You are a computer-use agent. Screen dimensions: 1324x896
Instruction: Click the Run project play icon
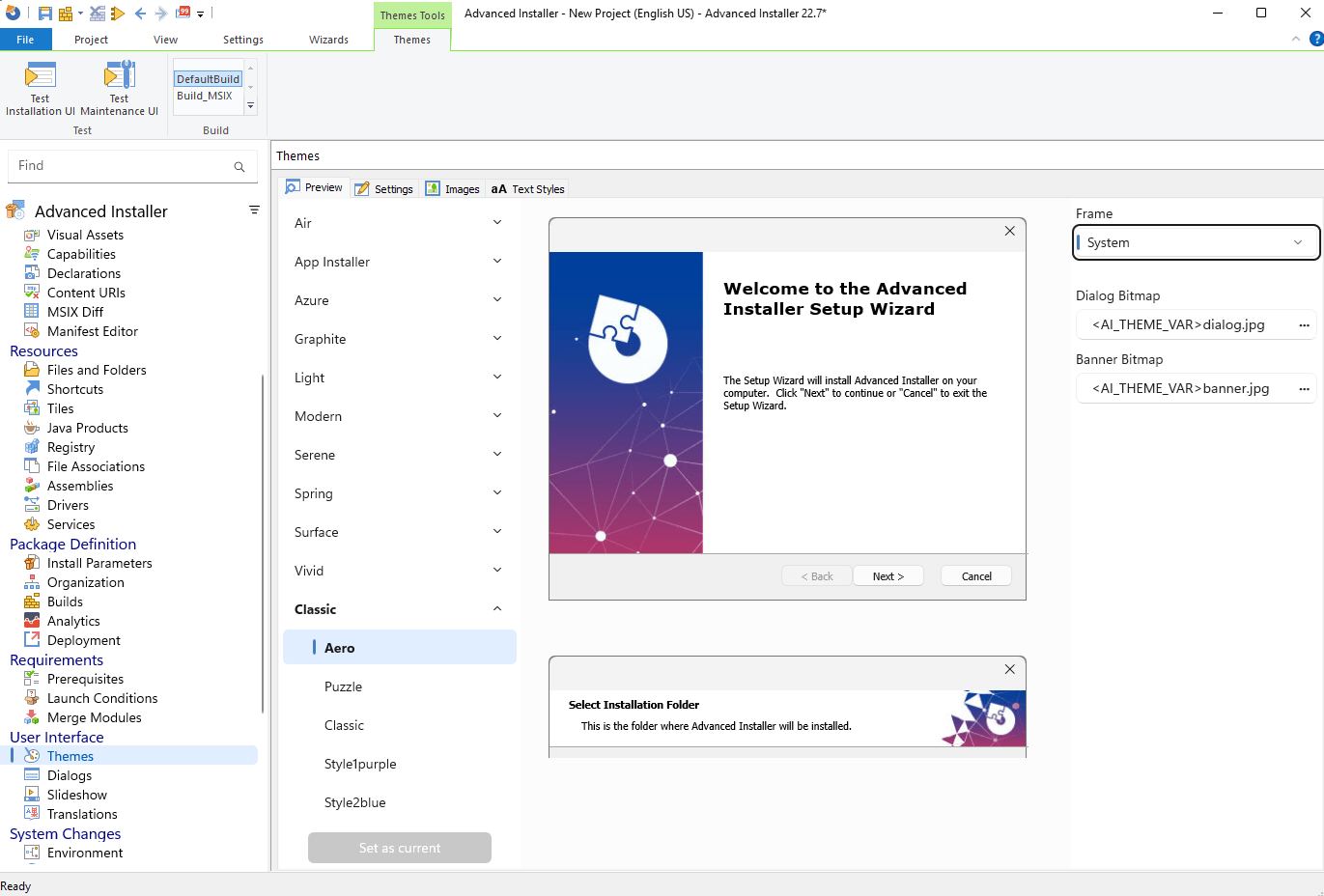pos(118,14)
